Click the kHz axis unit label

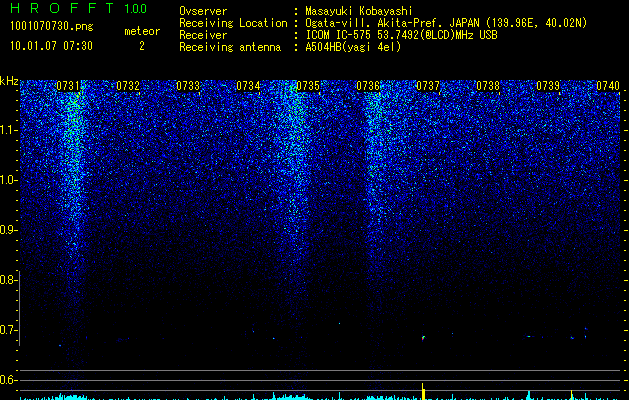[9, 81]
